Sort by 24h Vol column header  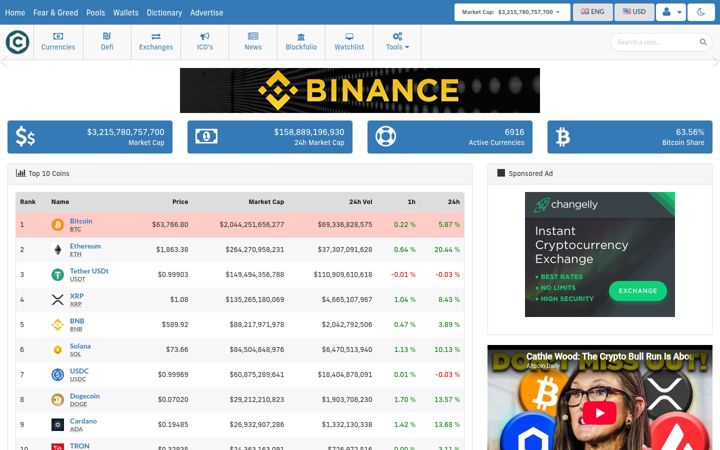360,202
